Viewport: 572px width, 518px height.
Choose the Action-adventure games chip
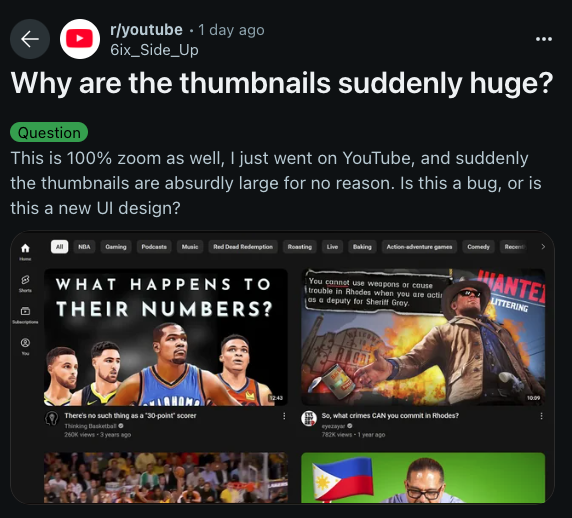[x=419, y=247]
